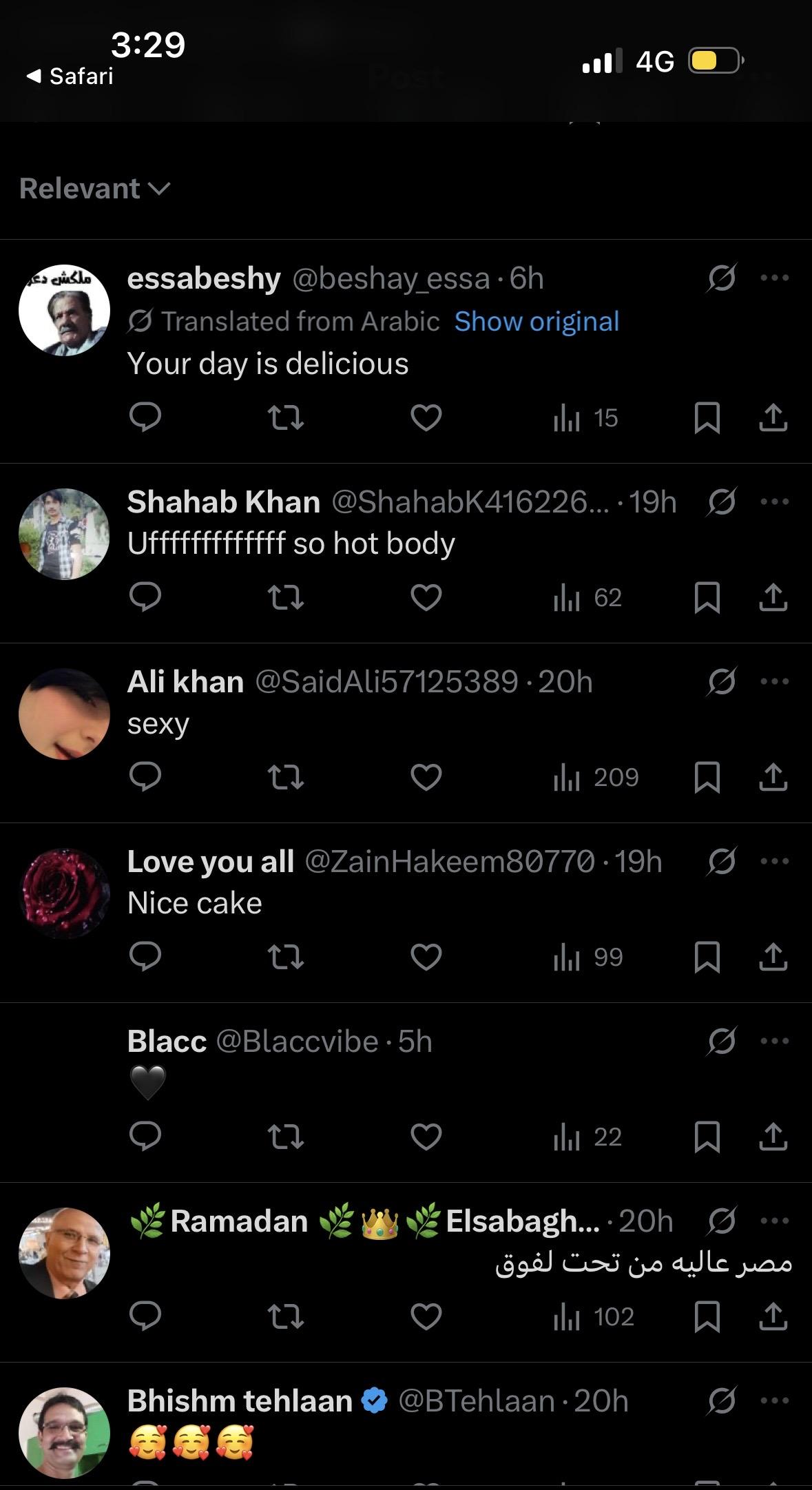This screenshot has height=1490, width=812.
Task: Reply to the Ramadan Elsabagh comment
Action: point(145,1316)
